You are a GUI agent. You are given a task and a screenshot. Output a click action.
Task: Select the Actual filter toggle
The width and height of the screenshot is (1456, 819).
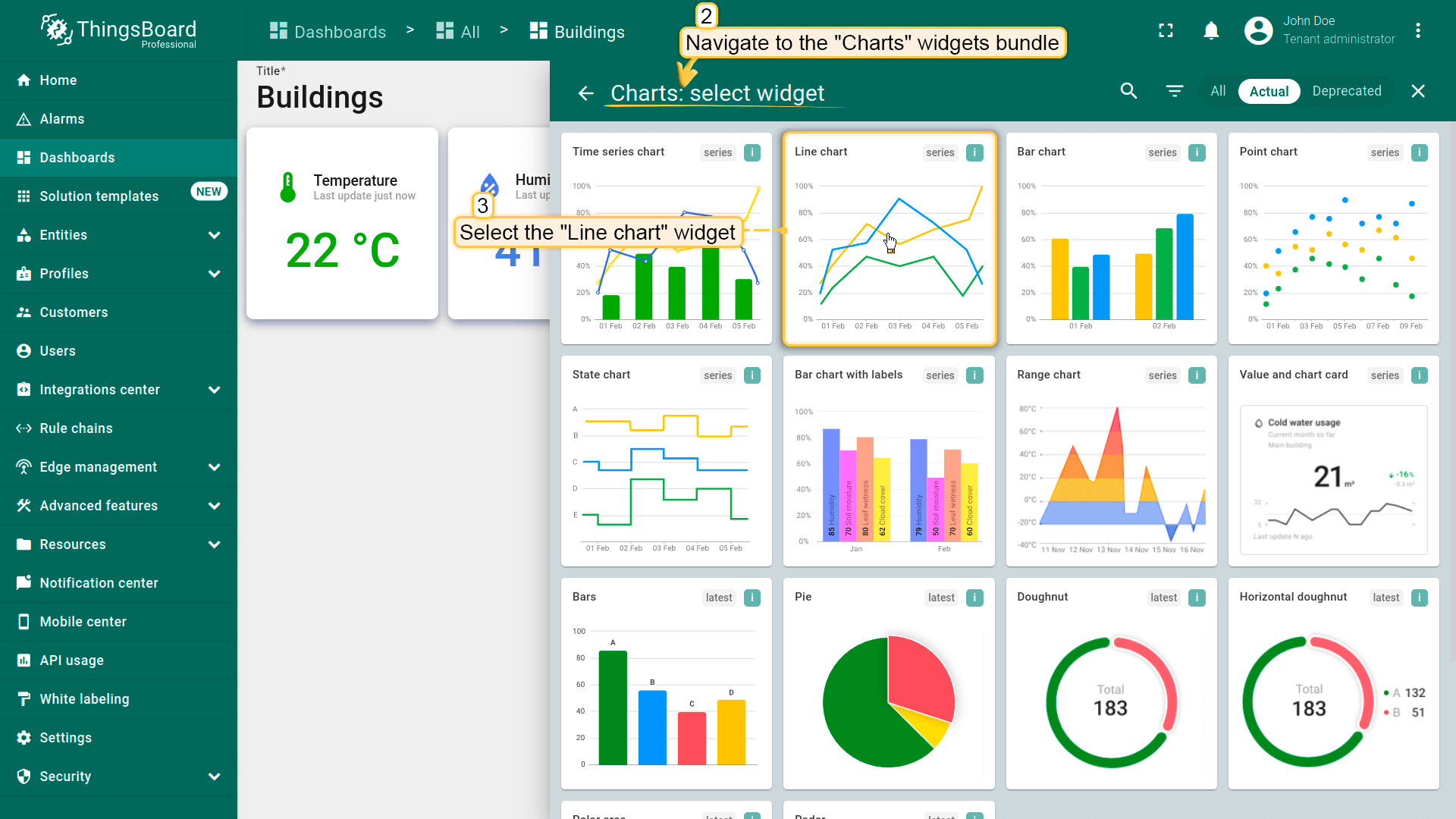(1269, 91)
